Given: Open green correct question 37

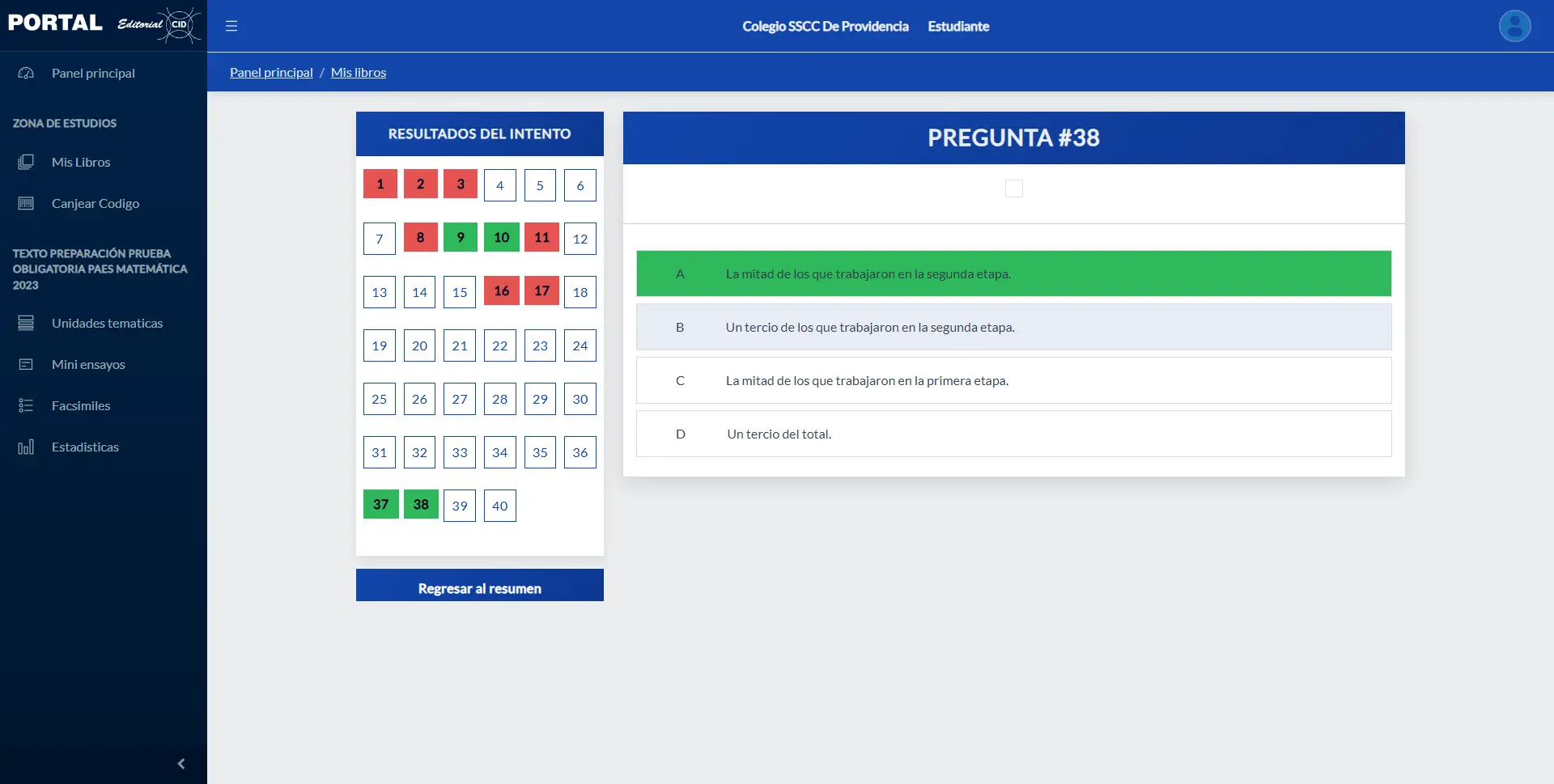Looking at the screenshot, I should click(380, 504).
